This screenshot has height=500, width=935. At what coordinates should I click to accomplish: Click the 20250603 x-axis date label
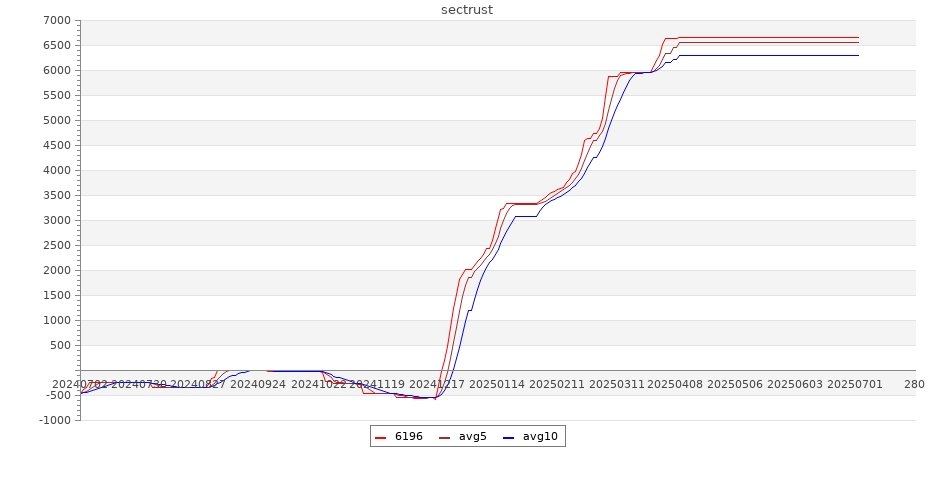[795, 384]
